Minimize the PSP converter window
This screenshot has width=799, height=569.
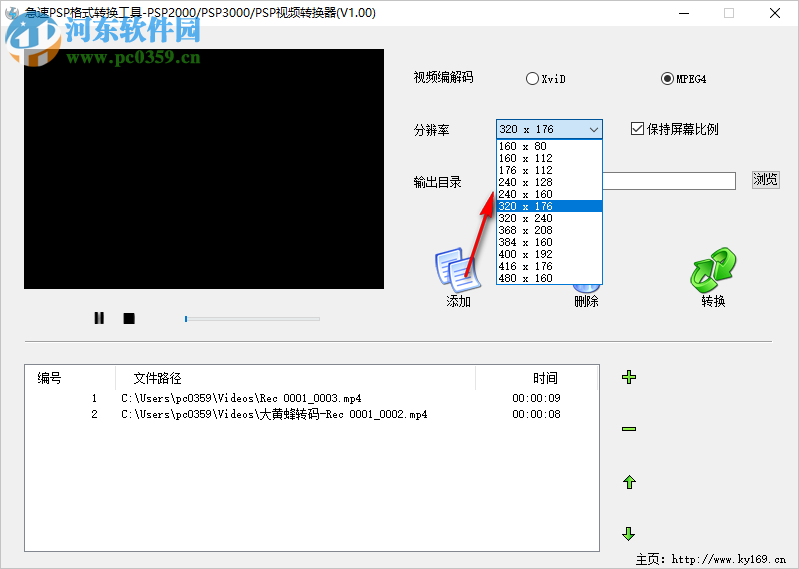[684, 13]
